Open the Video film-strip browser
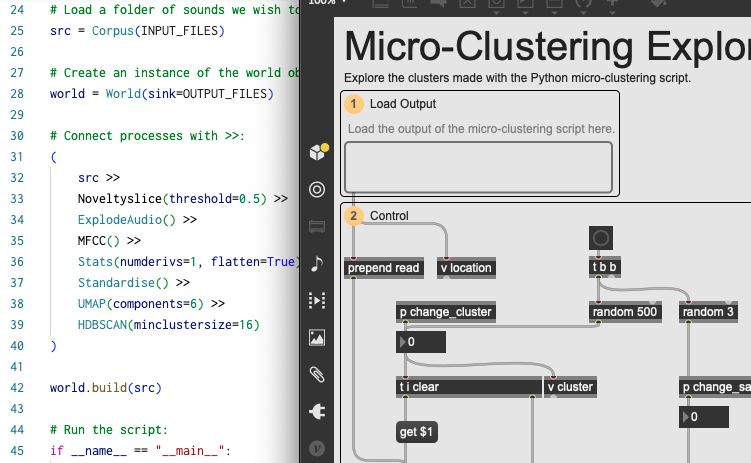This screenshot has width=751, height=463. [317, 300]
